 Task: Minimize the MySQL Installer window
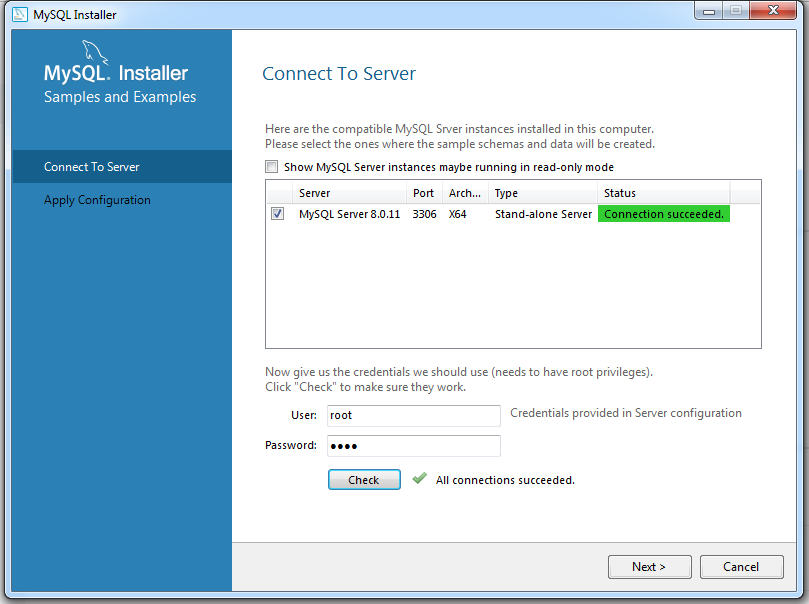(x=709, y=11)
